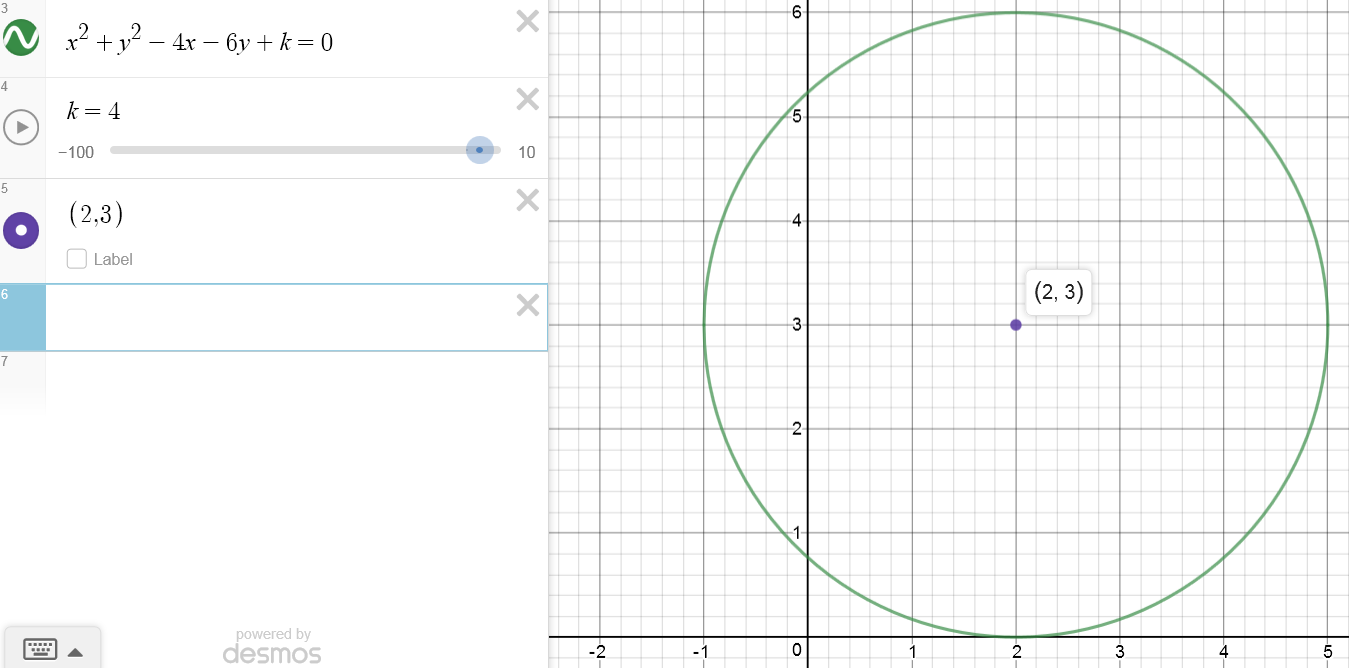The width and height of the screenshot is (1349, 668).
Task: Delete the empty expression row 6
Action: pyautogui.click(x=527, y=305)
